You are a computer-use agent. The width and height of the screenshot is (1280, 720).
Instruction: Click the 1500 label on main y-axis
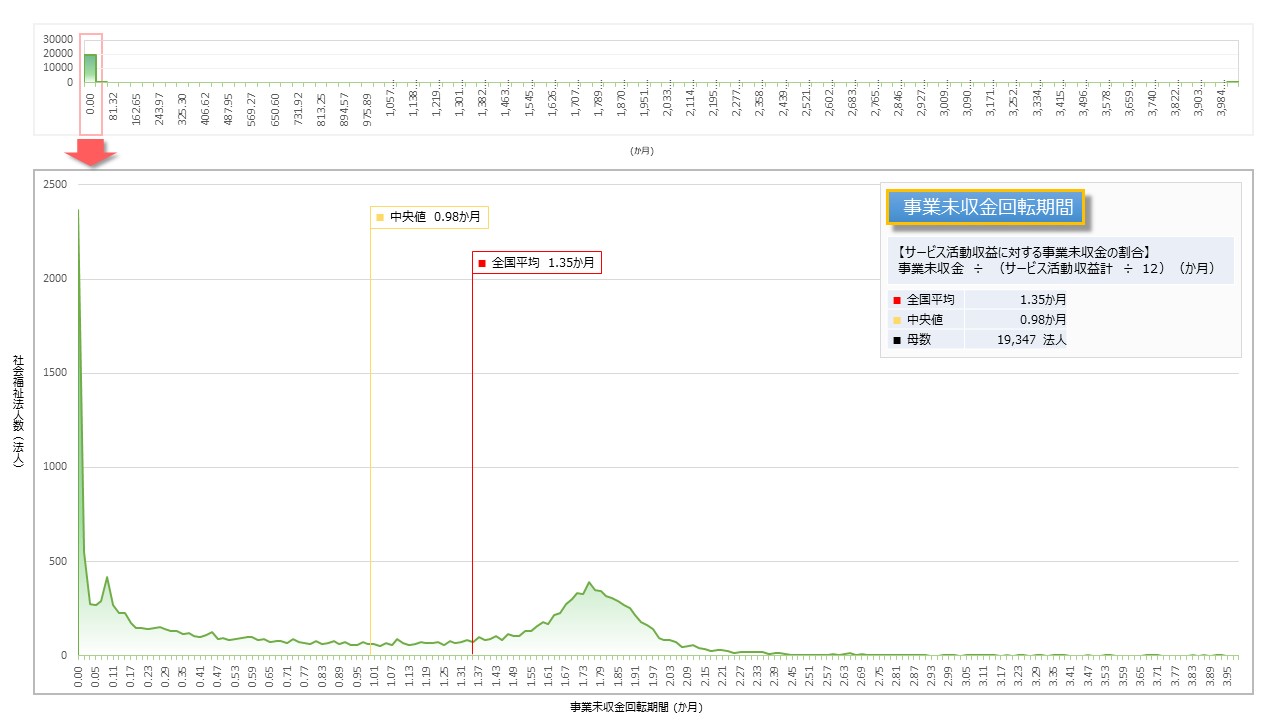click(55, 373)
